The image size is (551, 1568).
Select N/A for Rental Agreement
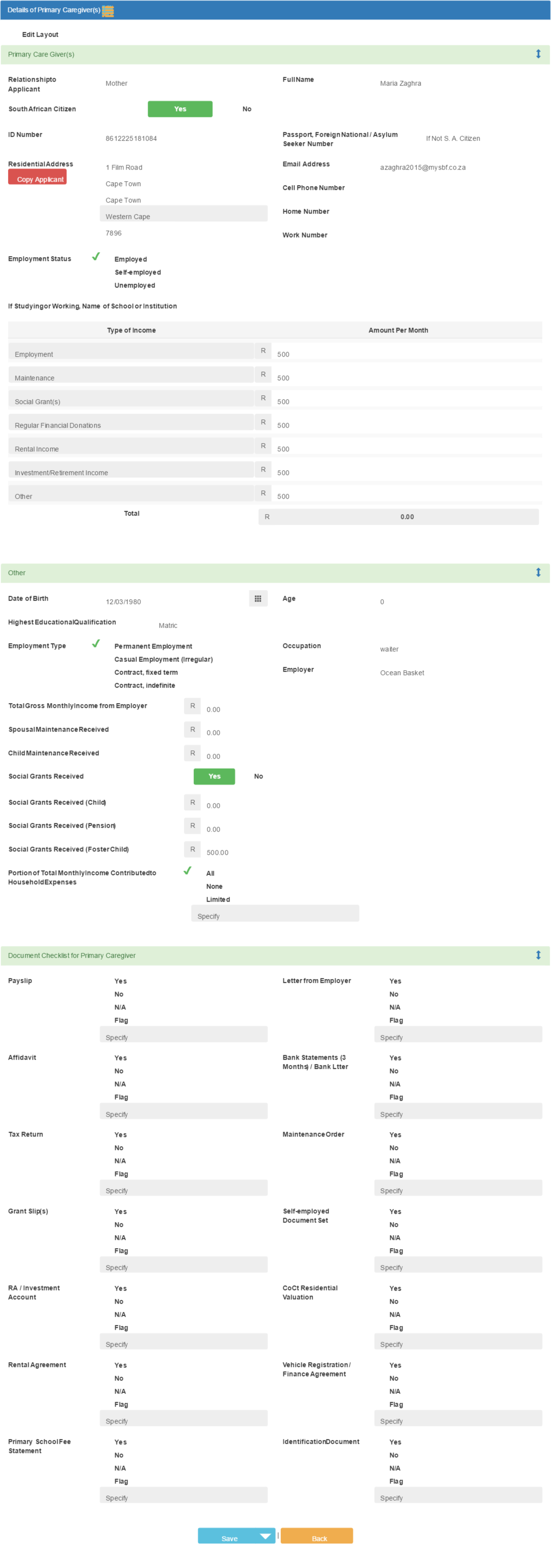[x=120, y=1392]
